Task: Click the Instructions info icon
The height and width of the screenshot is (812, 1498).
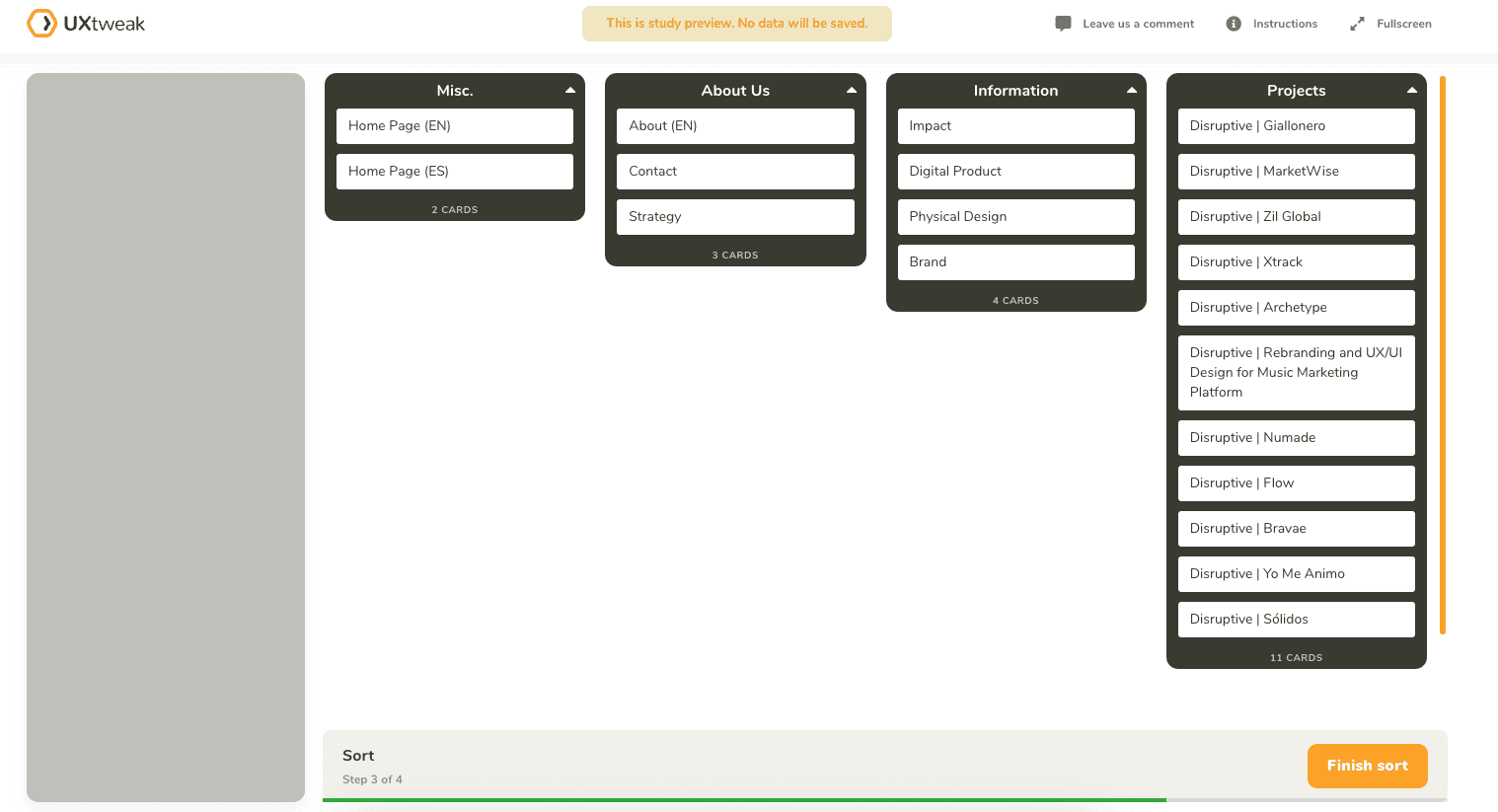Action: 1232,23
